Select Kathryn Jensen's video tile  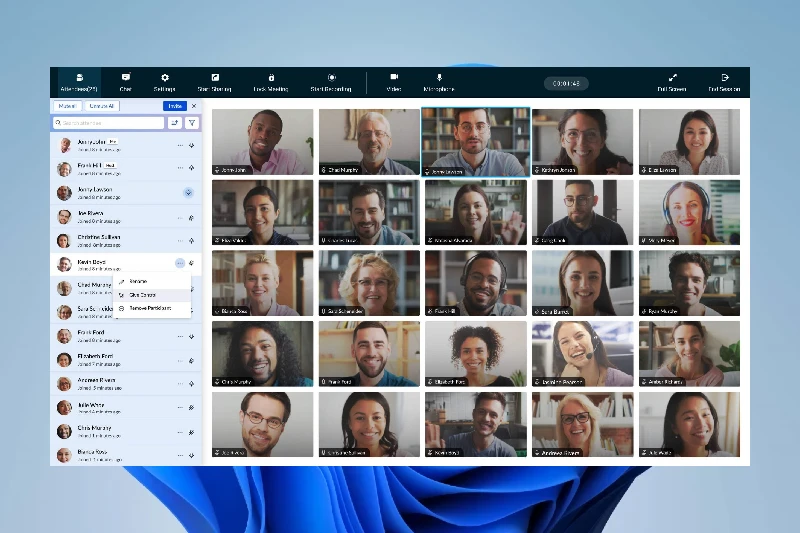pyautogui.click(x=583, y=141)
